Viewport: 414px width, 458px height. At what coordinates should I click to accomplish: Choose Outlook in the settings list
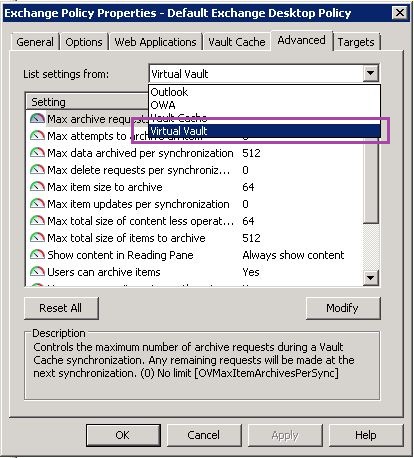pyautogui.click(x=264, y=92)
